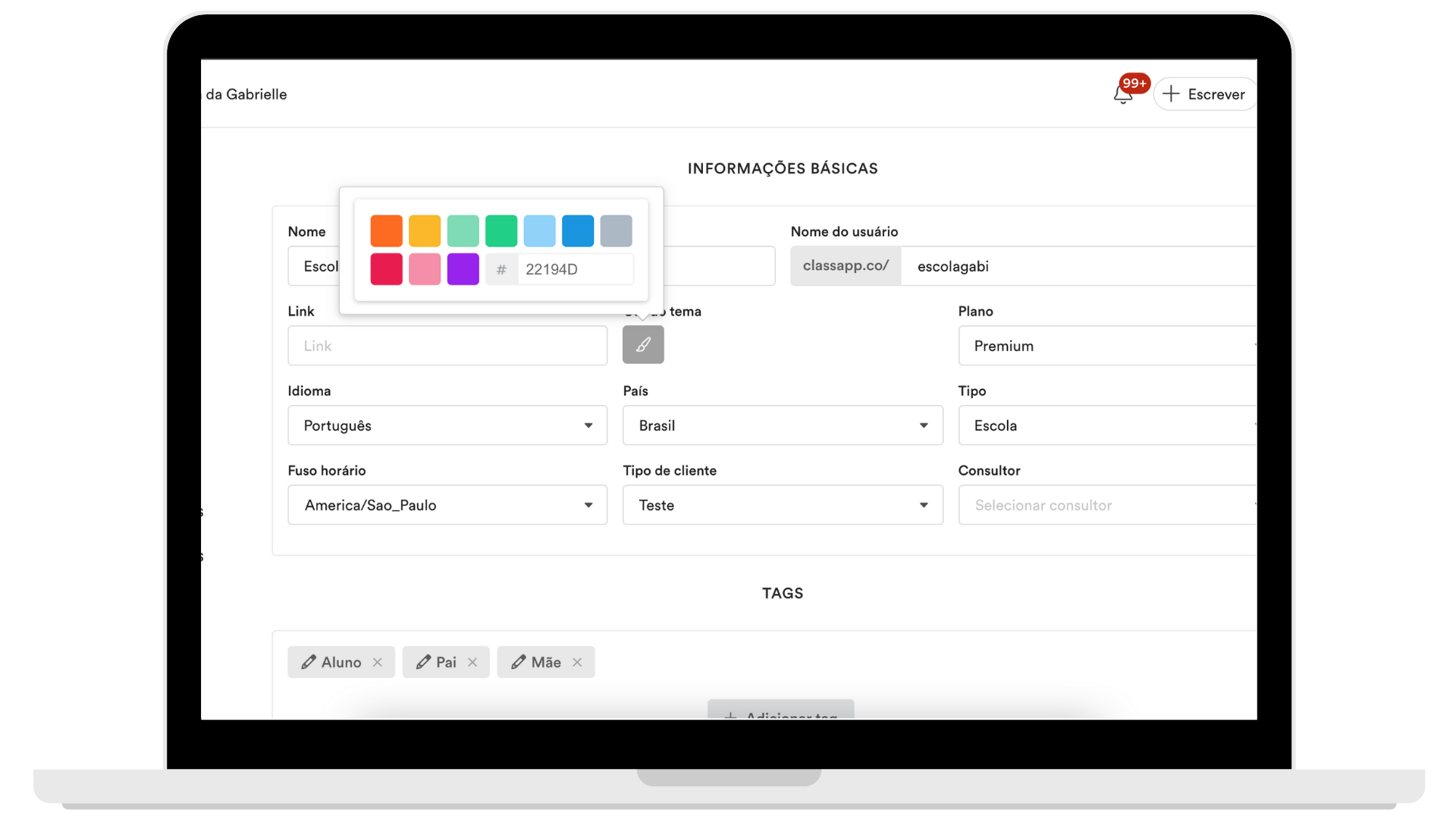The image size is (1456, 819).
Task: Select the purple color swatch
Action: (463, 269)
